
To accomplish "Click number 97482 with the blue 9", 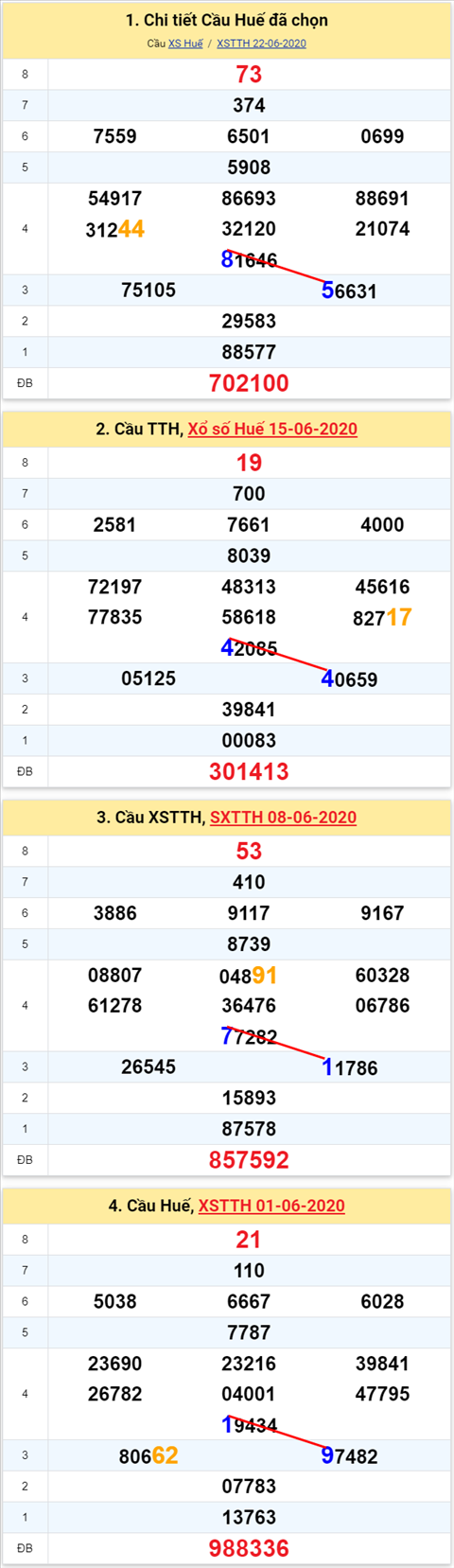I will (x=349, y=1455).
